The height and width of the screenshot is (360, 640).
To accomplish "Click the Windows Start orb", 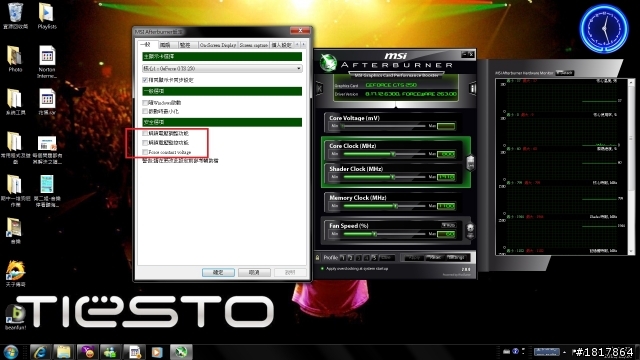I will click(11, 352).
